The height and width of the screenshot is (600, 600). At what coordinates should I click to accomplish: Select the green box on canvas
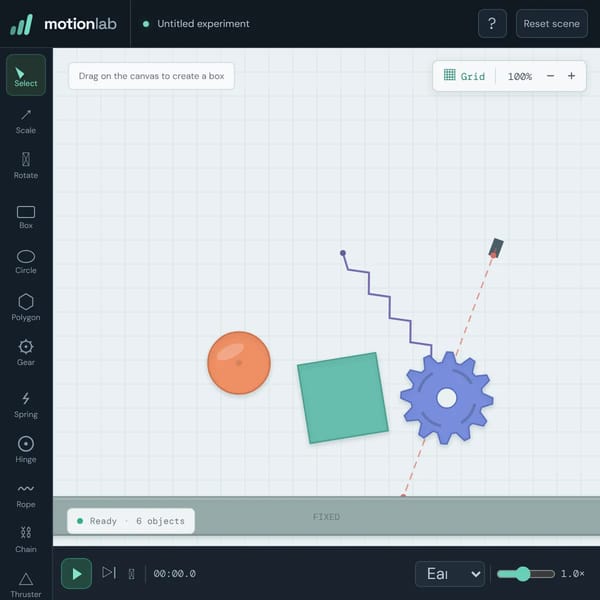[x=343, y=398]
